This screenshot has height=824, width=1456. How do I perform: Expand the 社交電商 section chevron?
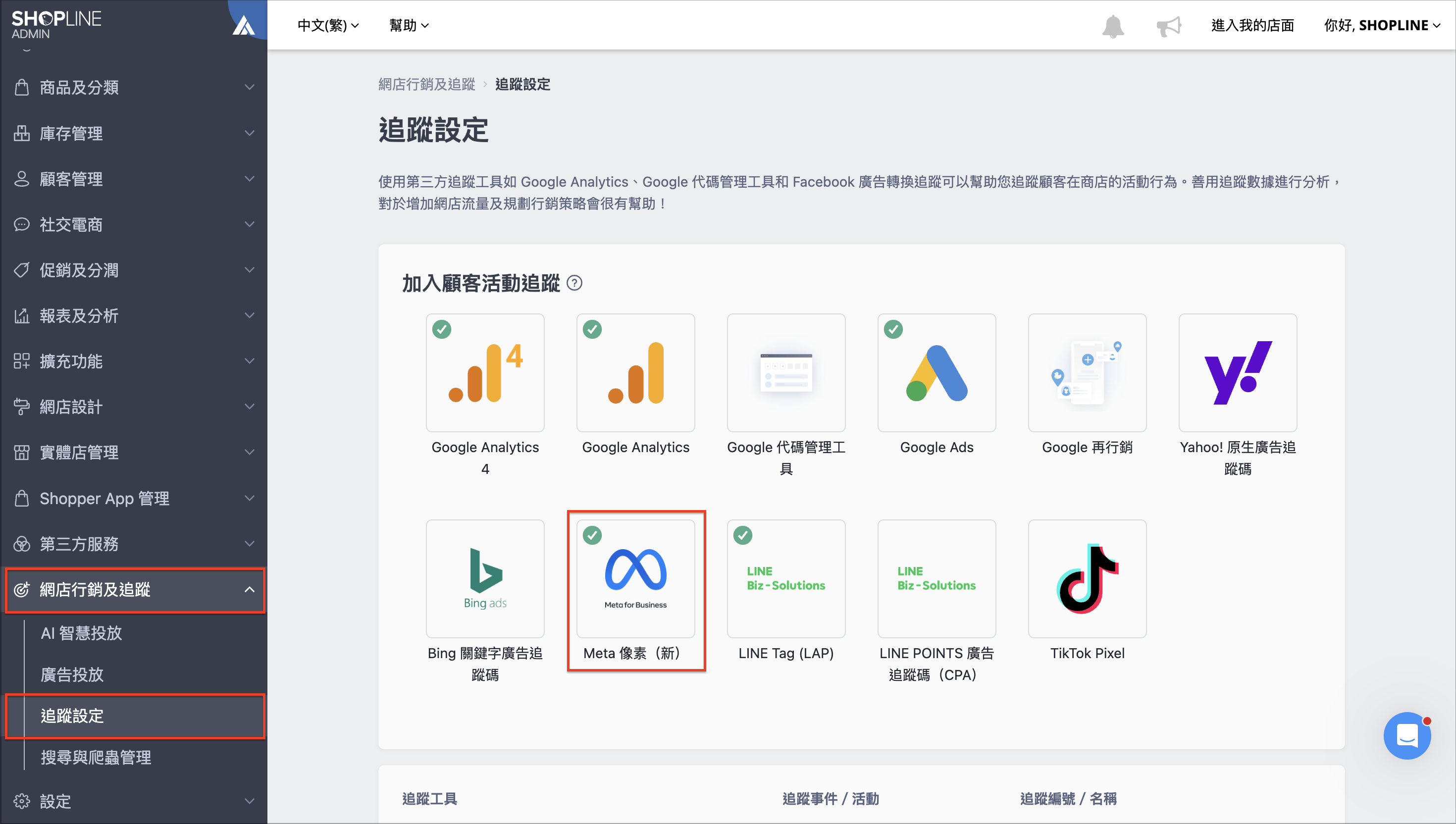[249, 225]
